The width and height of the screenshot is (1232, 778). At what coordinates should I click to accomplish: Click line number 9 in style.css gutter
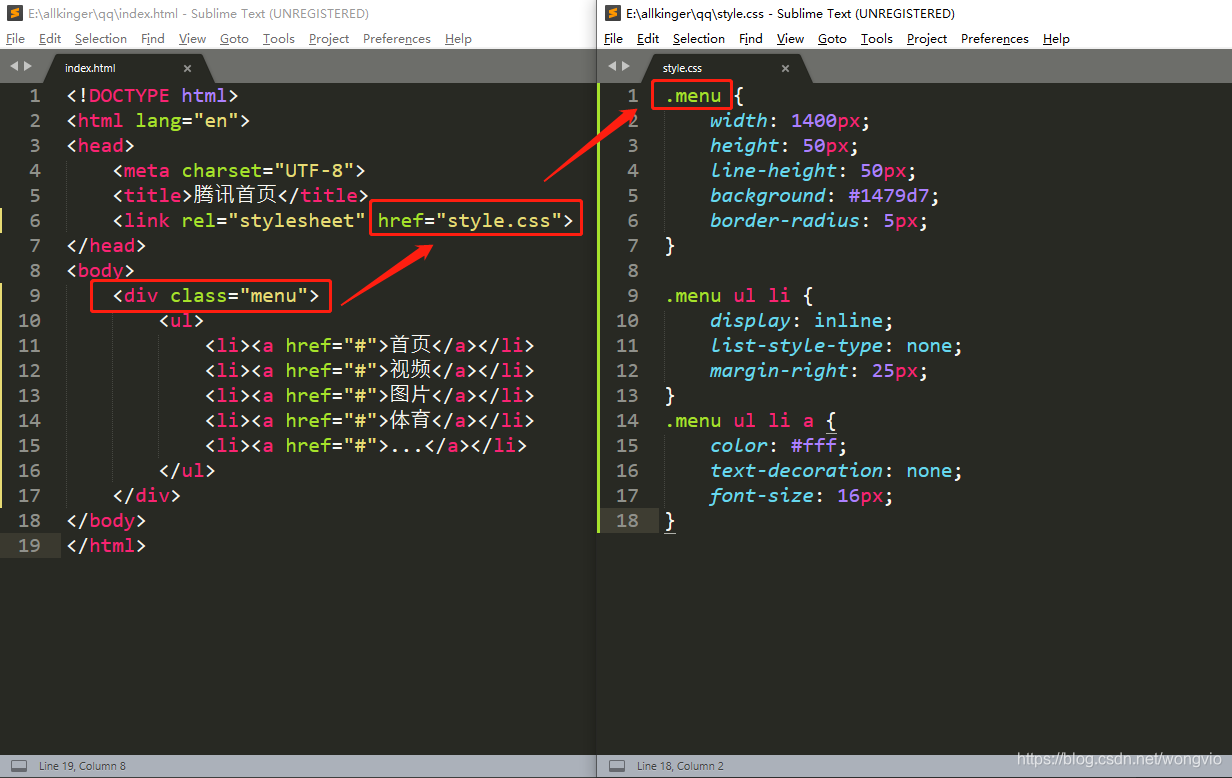tap(632, 296)
